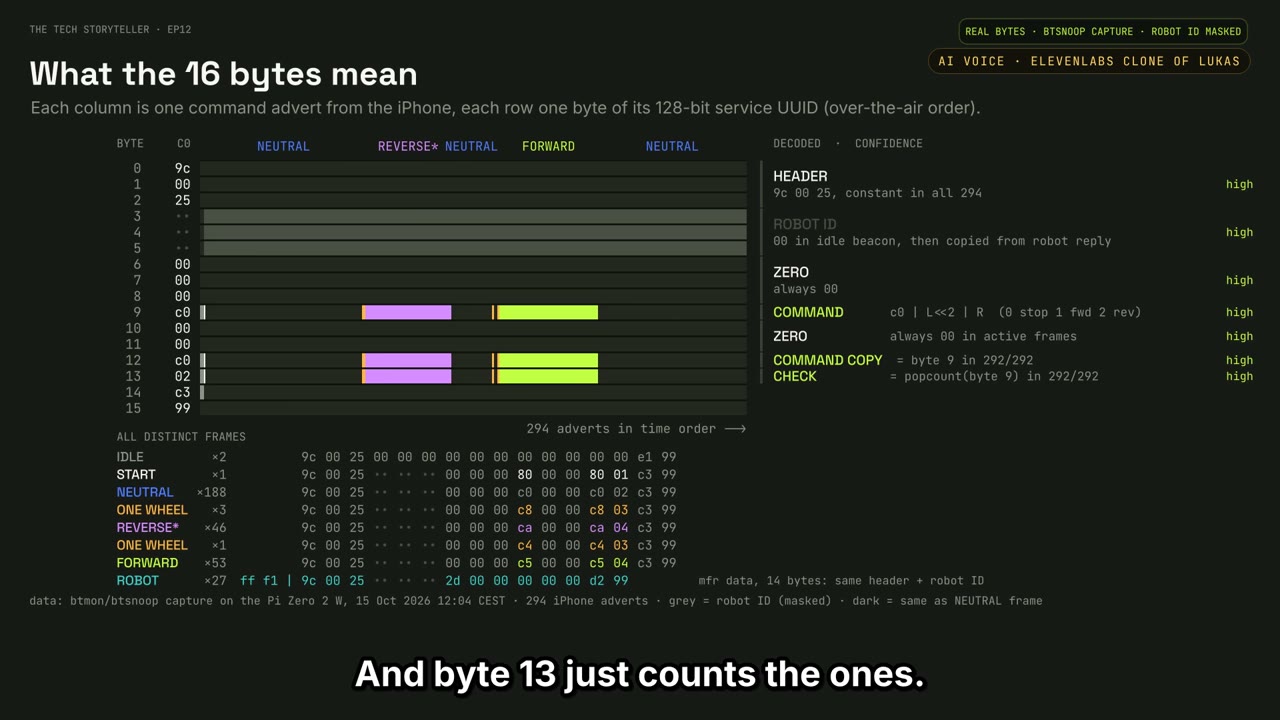Click the "REAL BYTES · BTSNOOP CAPTURE" badge

pyautogui.click(x=1104, y=31)
